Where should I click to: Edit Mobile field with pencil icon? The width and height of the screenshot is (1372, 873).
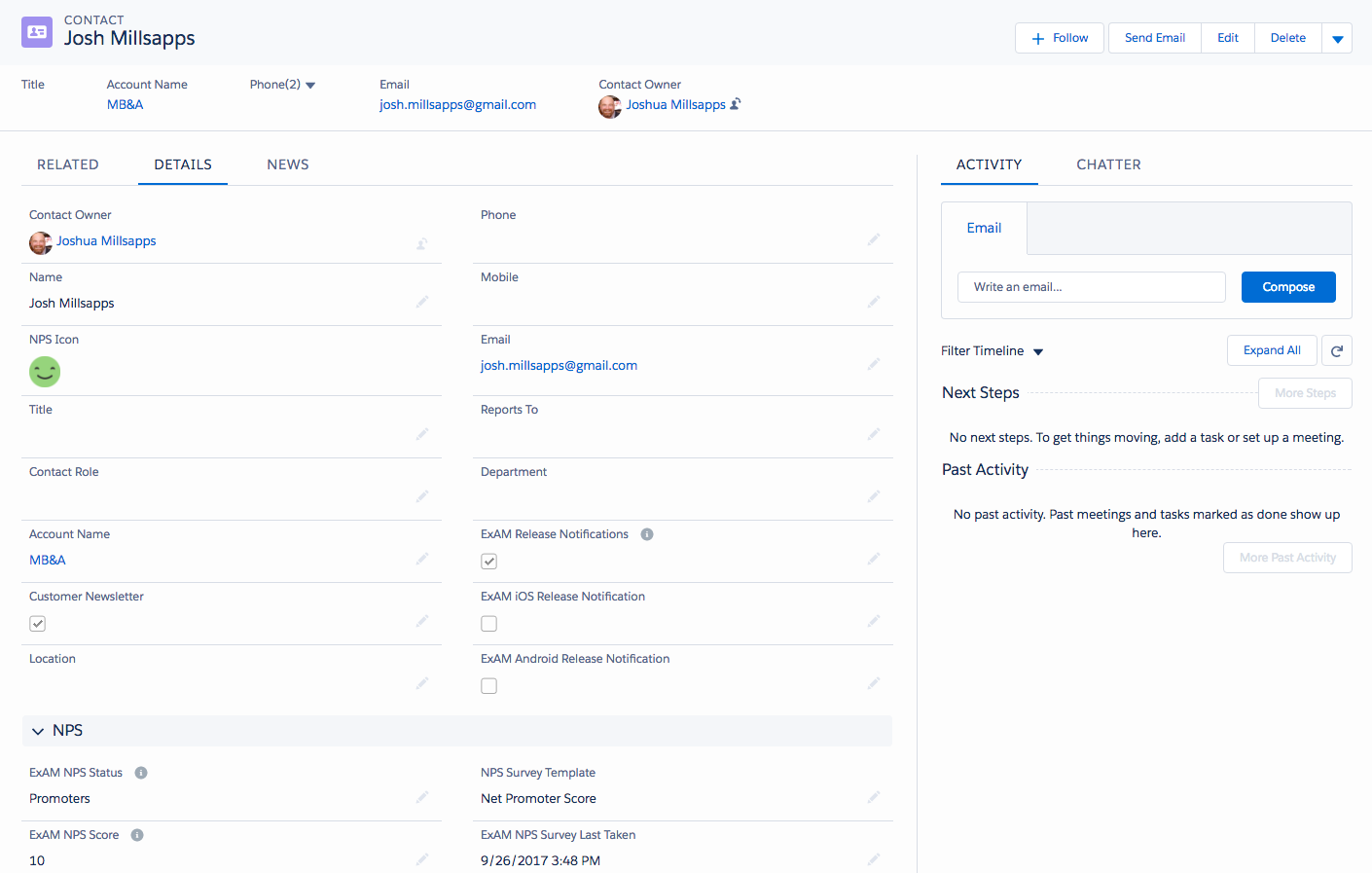click(x=874, y=302)
